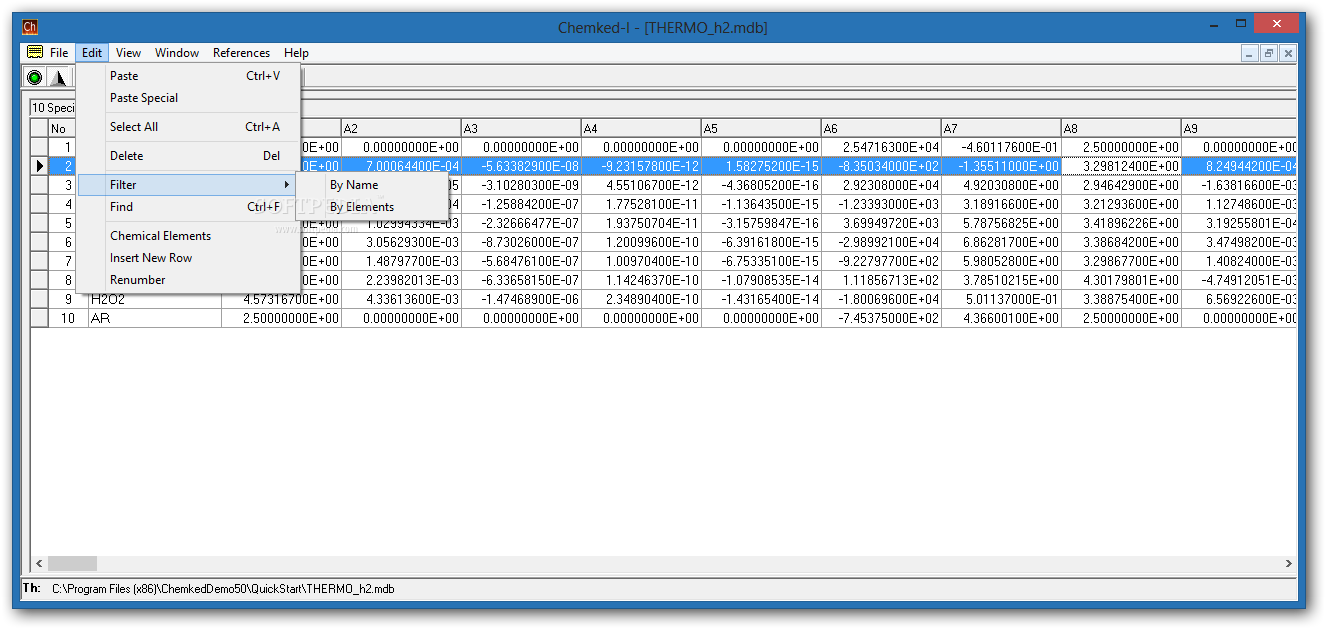1326x629 pixels.
Task: Choose Renumber in Edit menu
Action: click(188, 280)
